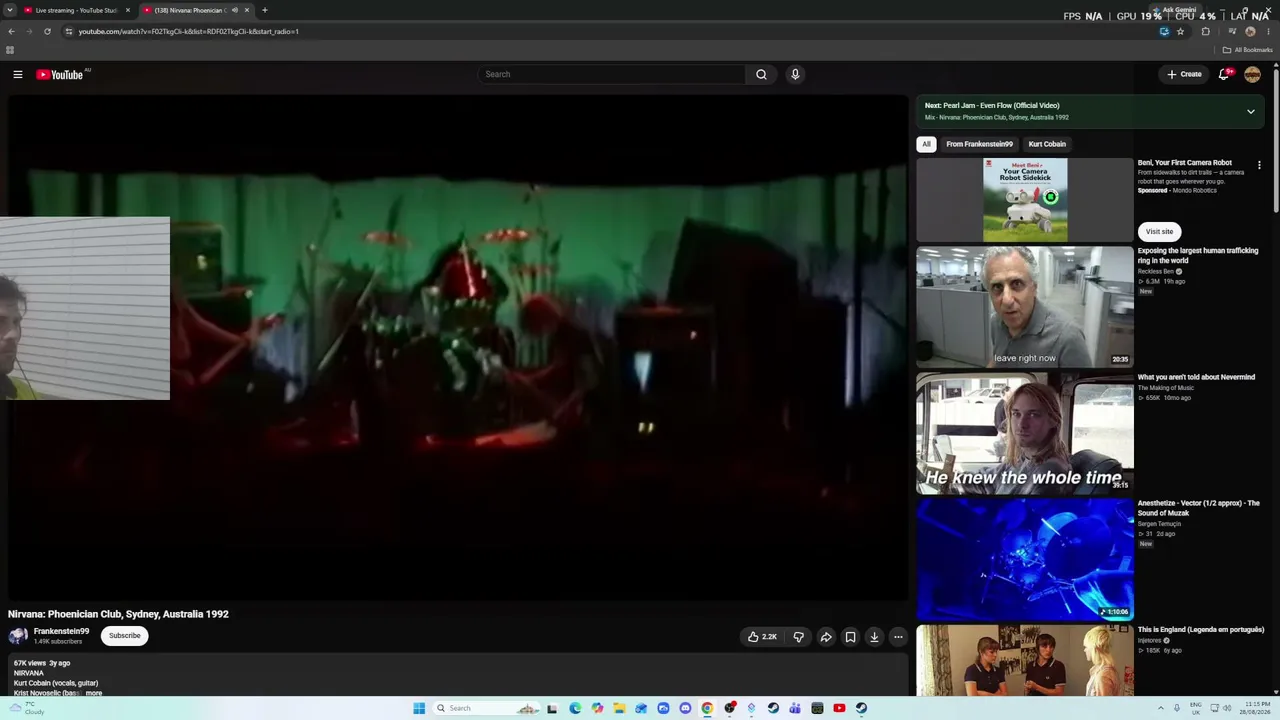Visit the sponsored Beni robot site

coord(1159,232)
